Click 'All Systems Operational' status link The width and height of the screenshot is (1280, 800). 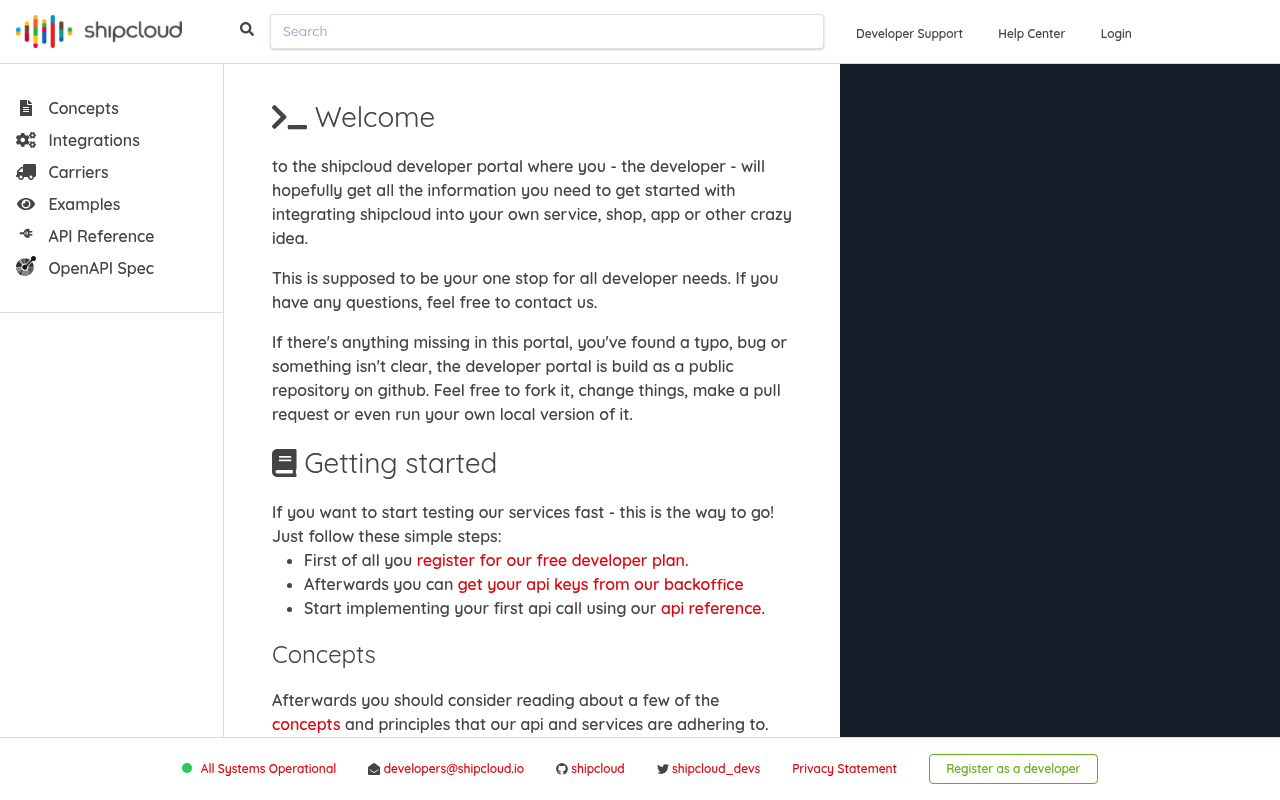click(x=268, y=769)
